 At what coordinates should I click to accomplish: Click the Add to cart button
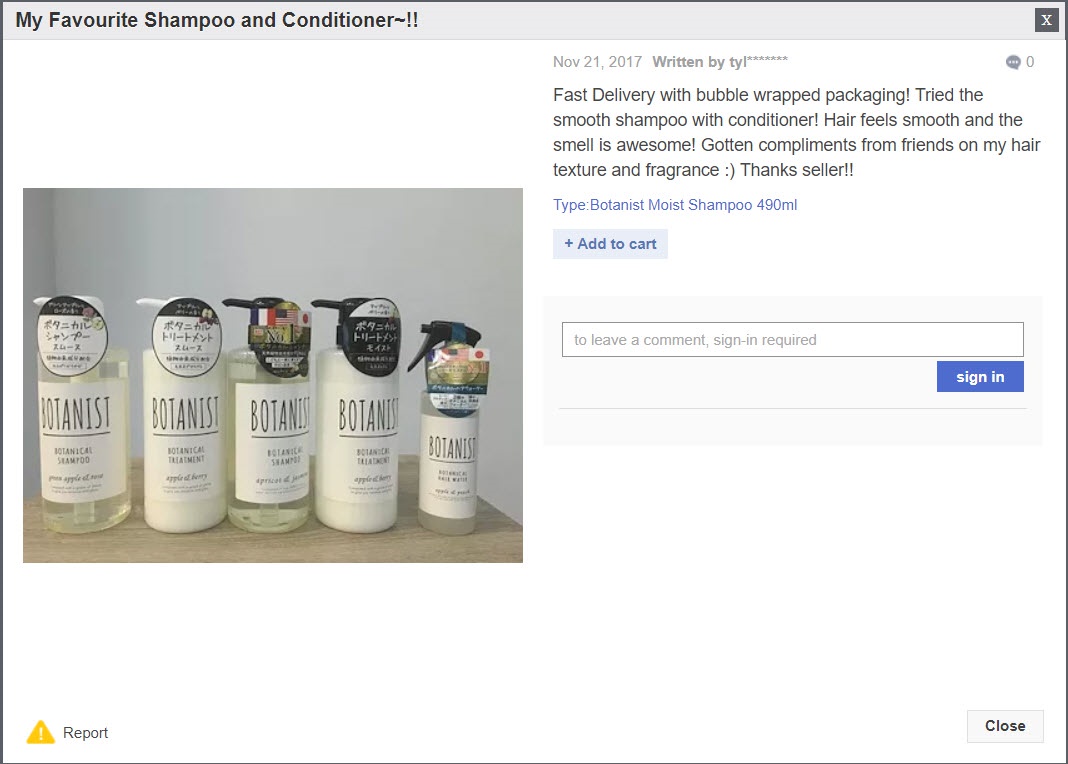pyautogui.click(x=610, y=244)
